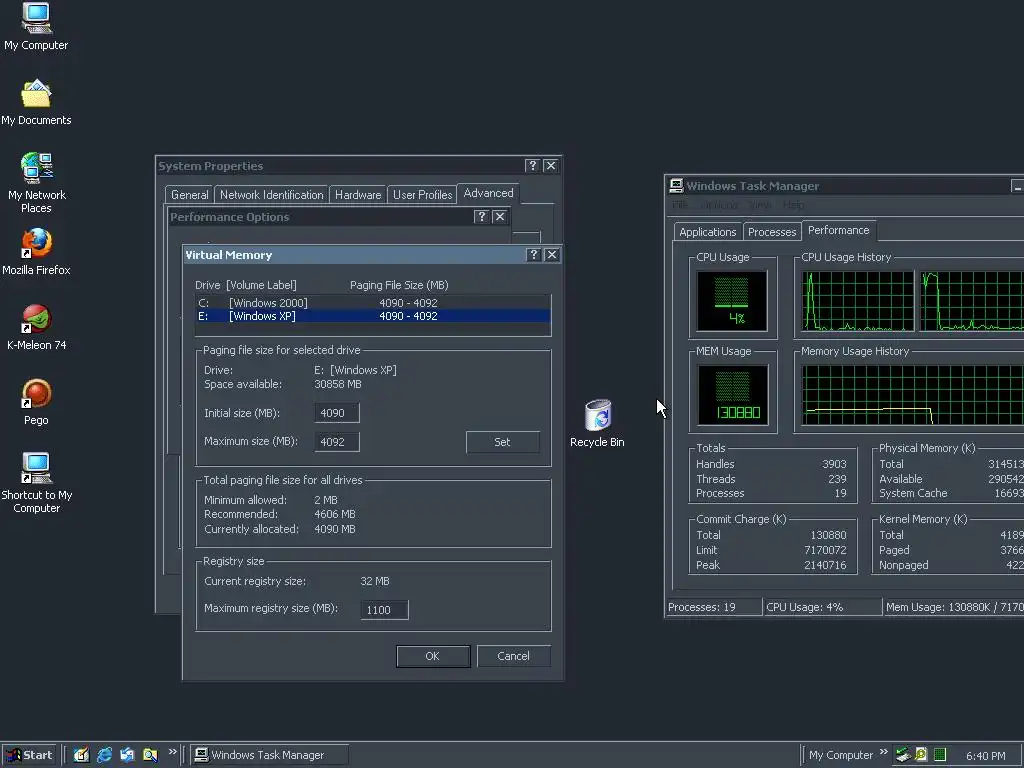
Task: Click the Recommended 4606 MB value
Action: tap(335, 514)
